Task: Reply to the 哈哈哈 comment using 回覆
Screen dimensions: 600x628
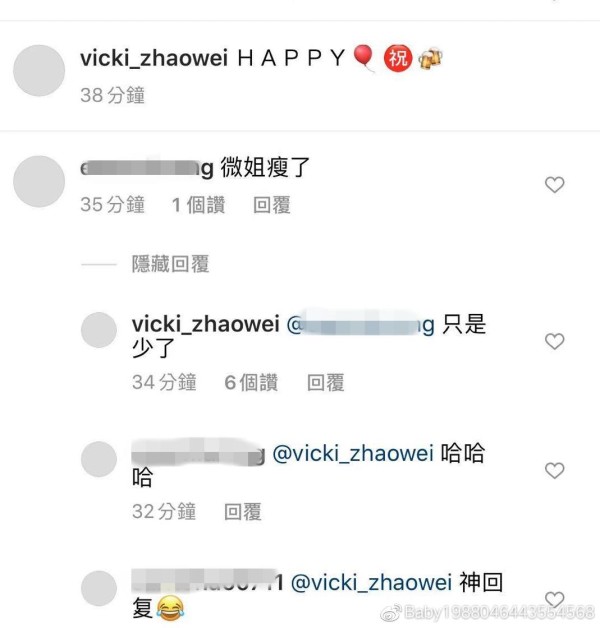Action: [243, 512]
